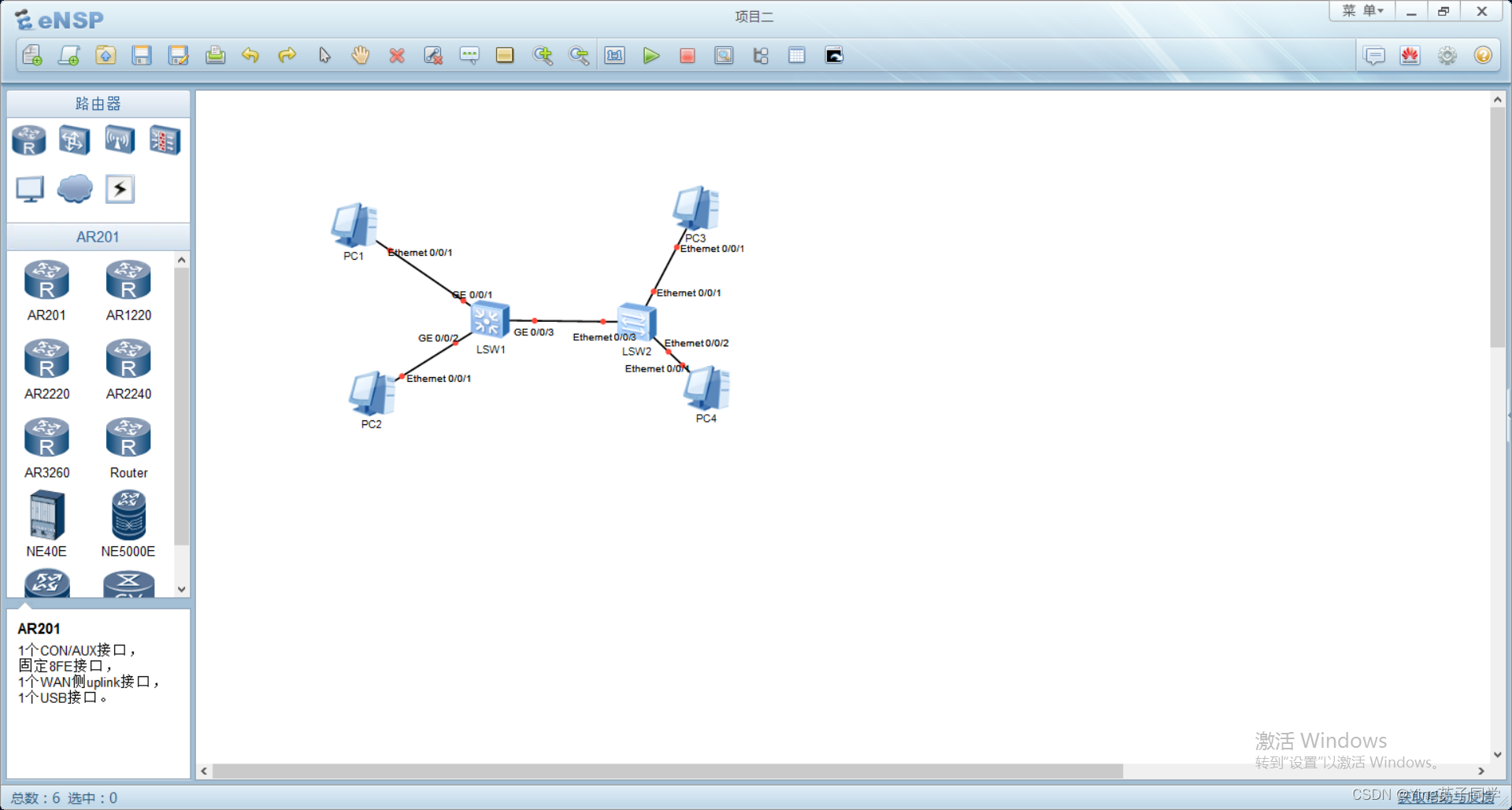The width and height of the screenshot is (1512, 810).
Task: Start all devices with green play button
Action: [x=651, y=55]
